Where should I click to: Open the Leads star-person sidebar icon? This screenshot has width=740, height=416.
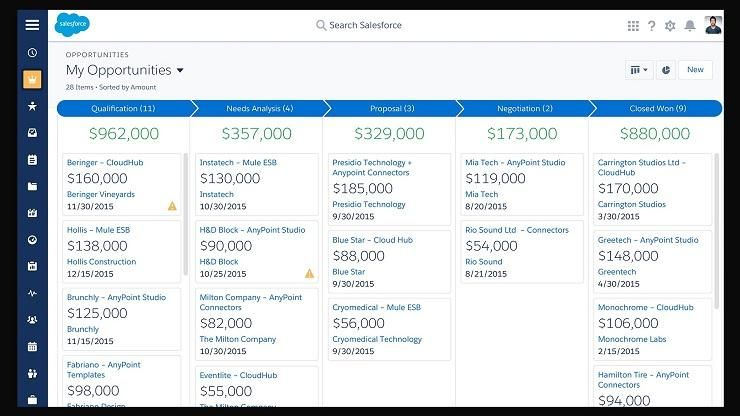pyautogui.click(x=32, y=106)
